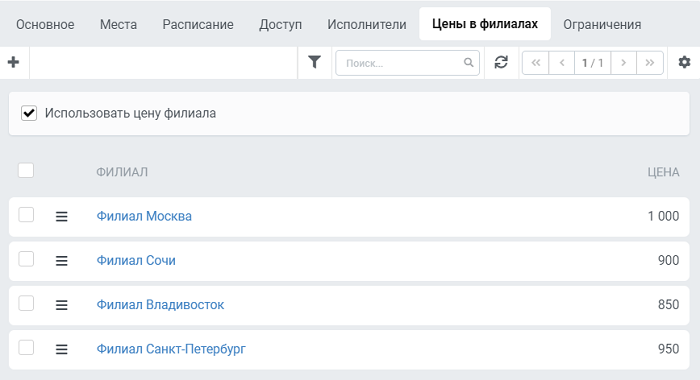Select the Филиал Москва row checkbox
The height and width of the screenshot is (380, 700).
pyautogui.click(x=26, y=215)
